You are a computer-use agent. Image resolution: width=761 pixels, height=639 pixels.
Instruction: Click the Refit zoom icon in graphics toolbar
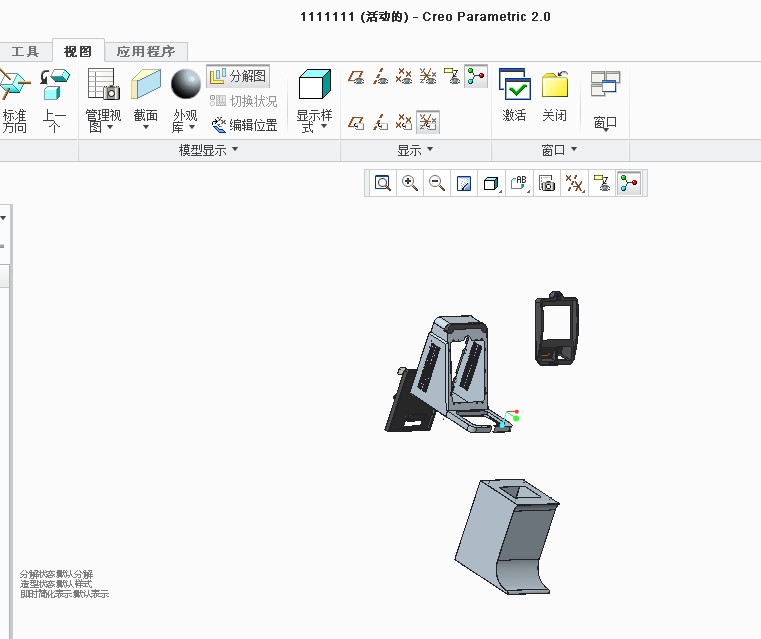click(382, 183)
